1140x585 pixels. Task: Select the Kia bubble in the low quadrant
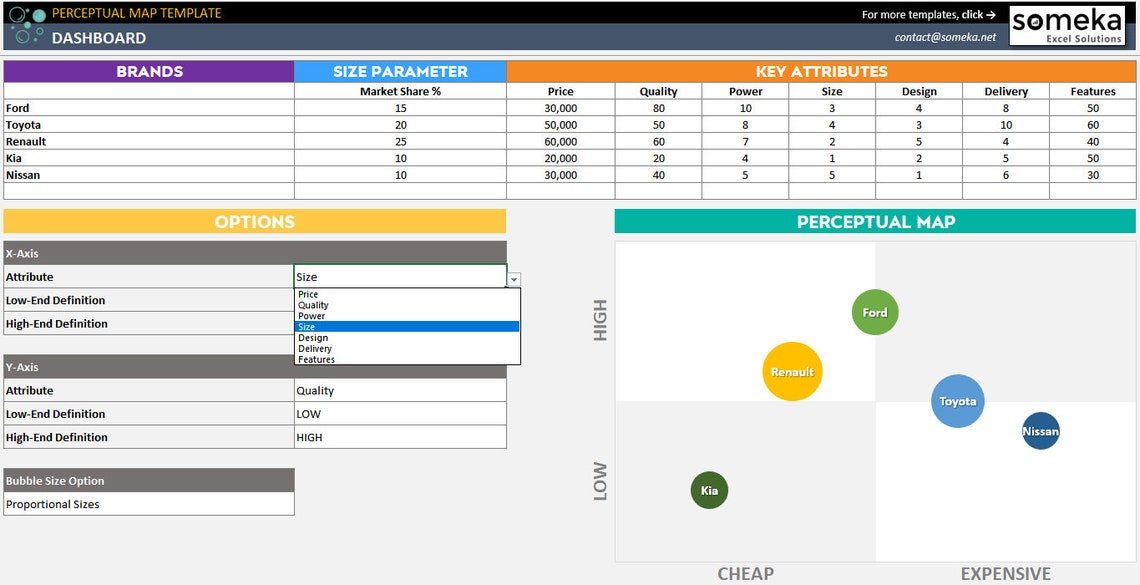point(709,490)
